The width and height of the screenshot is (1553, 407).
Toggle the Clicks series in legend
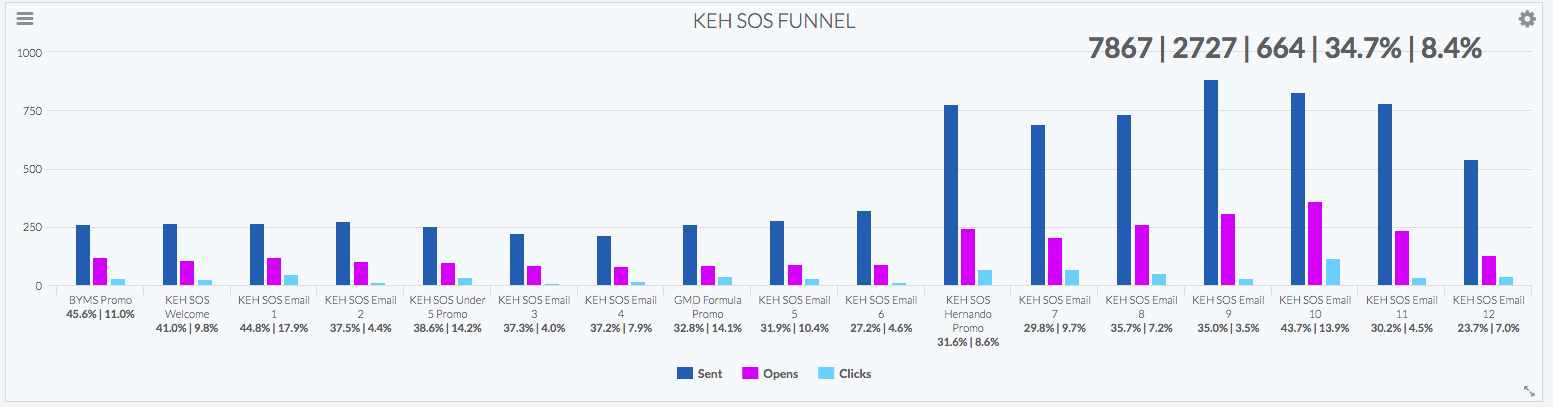click(x=845, y=373)
